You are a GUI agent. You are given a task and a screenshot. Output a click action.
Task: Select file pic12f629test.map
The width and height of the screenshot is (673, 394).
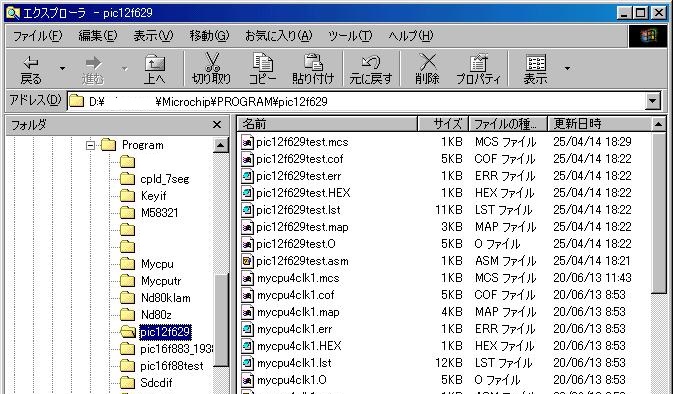[302, 227]
